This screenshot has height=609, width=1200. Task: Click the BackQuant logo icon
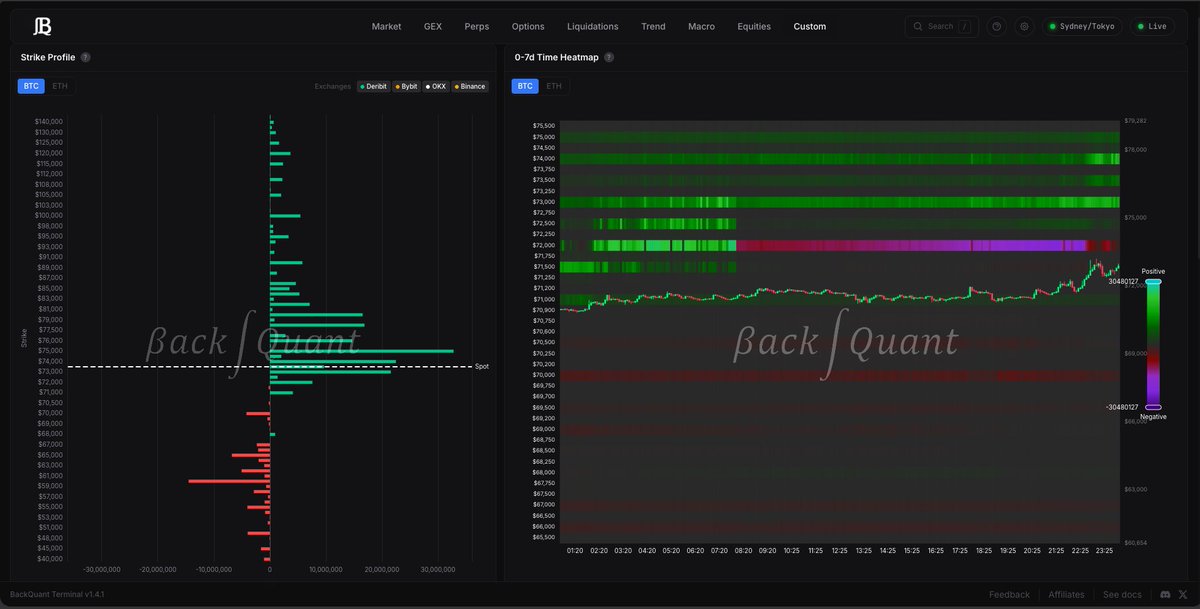(42, 26)
